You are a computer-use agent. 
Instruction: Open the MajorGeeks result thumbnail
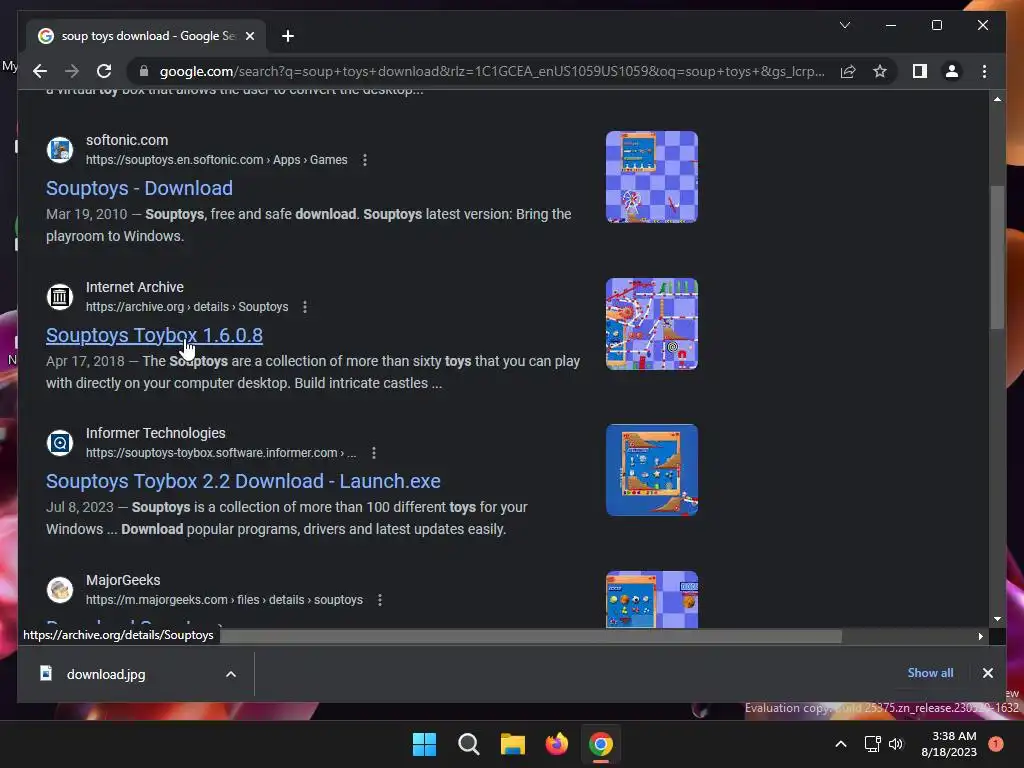(x=651, y=600)
